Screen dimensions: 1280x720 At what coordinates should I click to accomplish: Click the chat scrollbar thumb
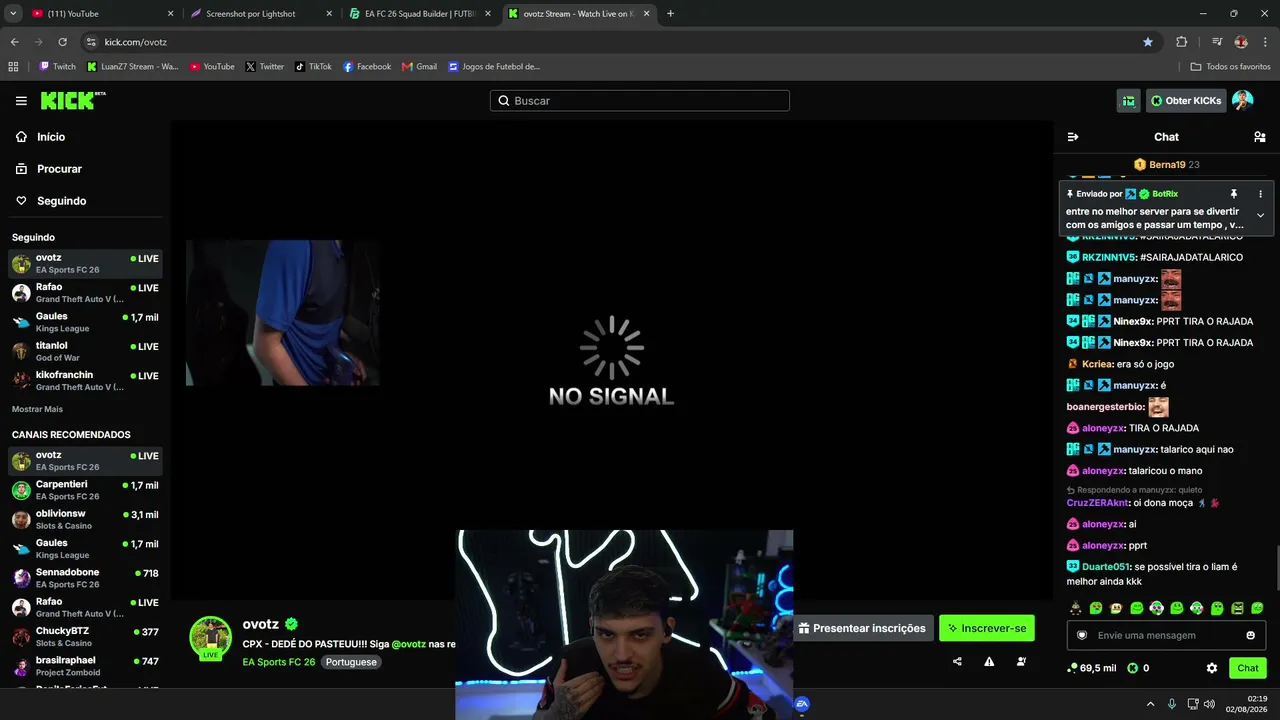pyautogui.click(x=1277, y=568)
